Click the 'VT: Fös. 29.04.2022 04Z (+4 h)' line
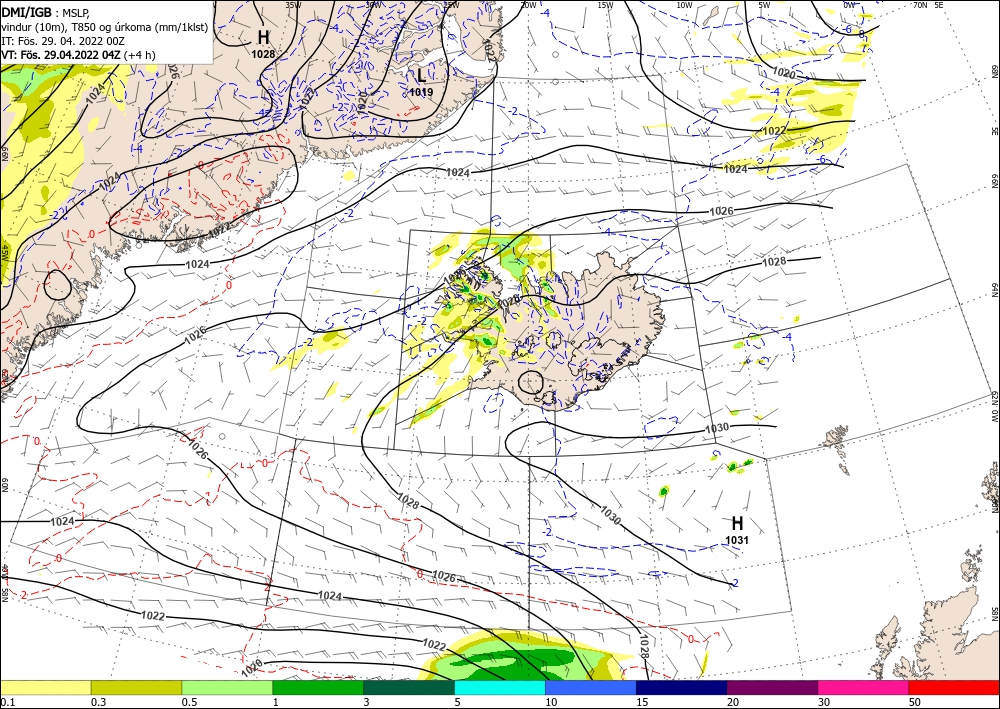 click(x=78, y=54)
